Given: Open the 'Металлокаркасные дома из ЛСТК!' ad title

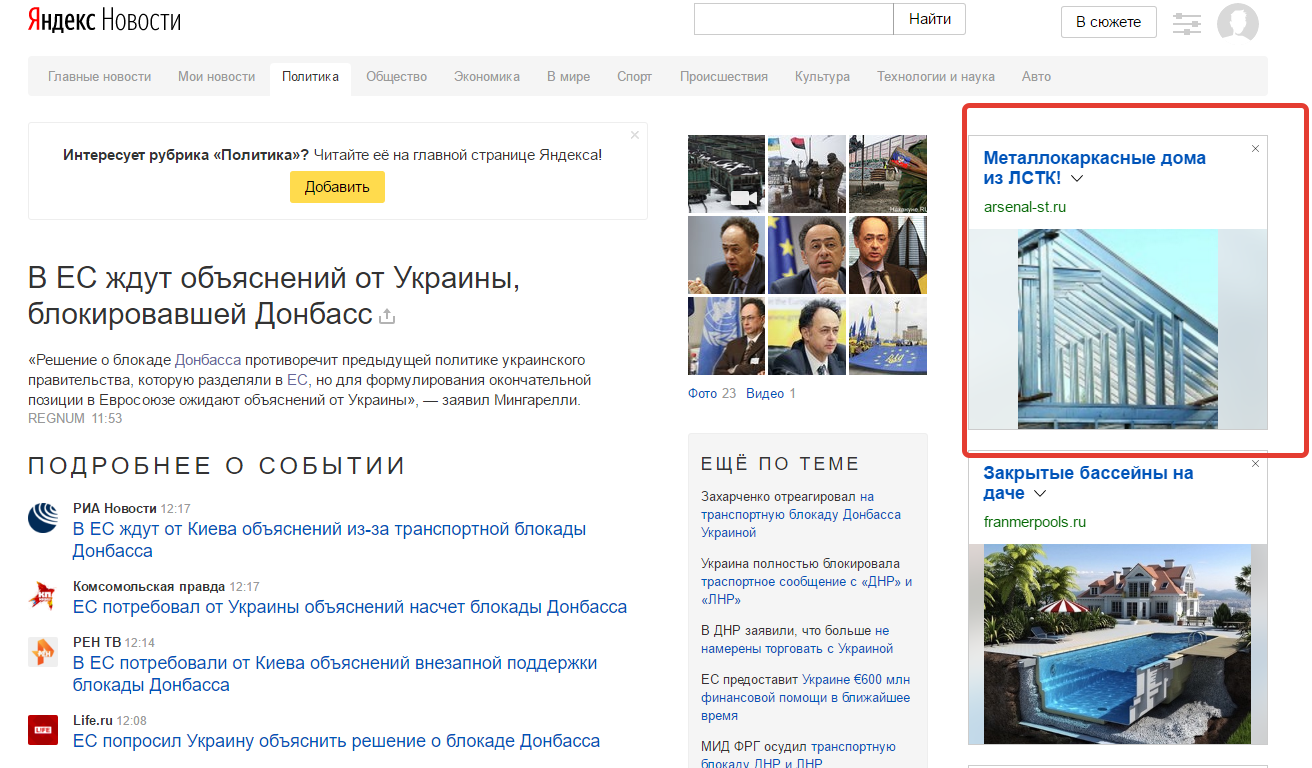Looking at the screenshot, I should click(x=1095, y=168).
